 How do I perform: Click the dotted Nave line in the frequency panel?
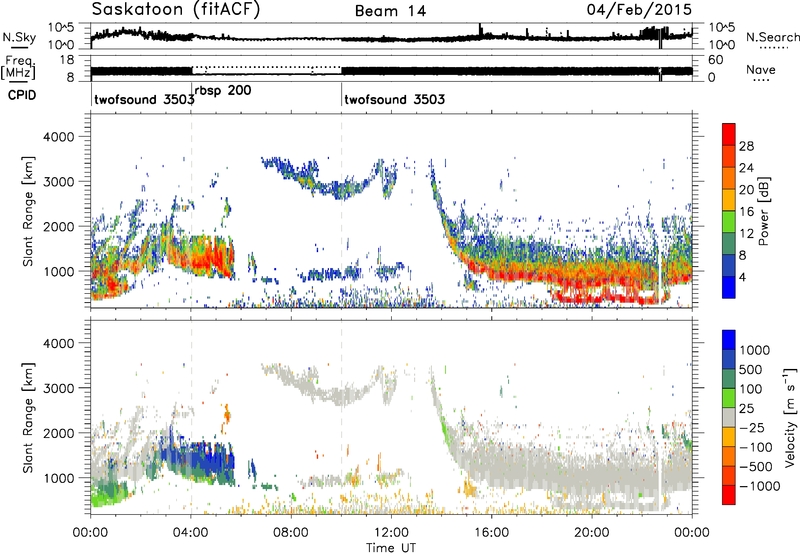[266, 67]
